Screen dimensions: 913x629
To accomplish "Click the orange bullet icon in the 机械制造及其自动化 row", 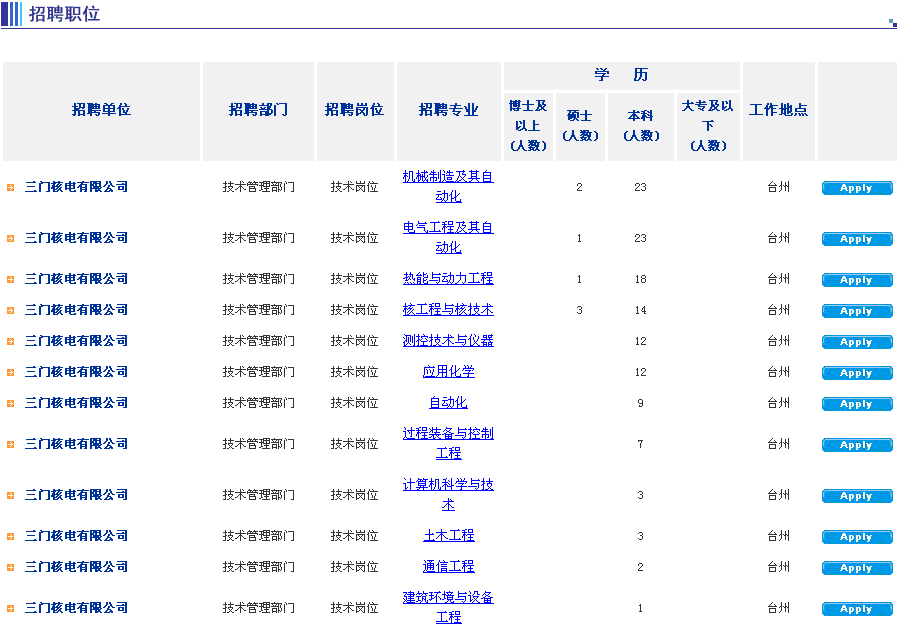I will pyautogui.click(x=10, y=187).
